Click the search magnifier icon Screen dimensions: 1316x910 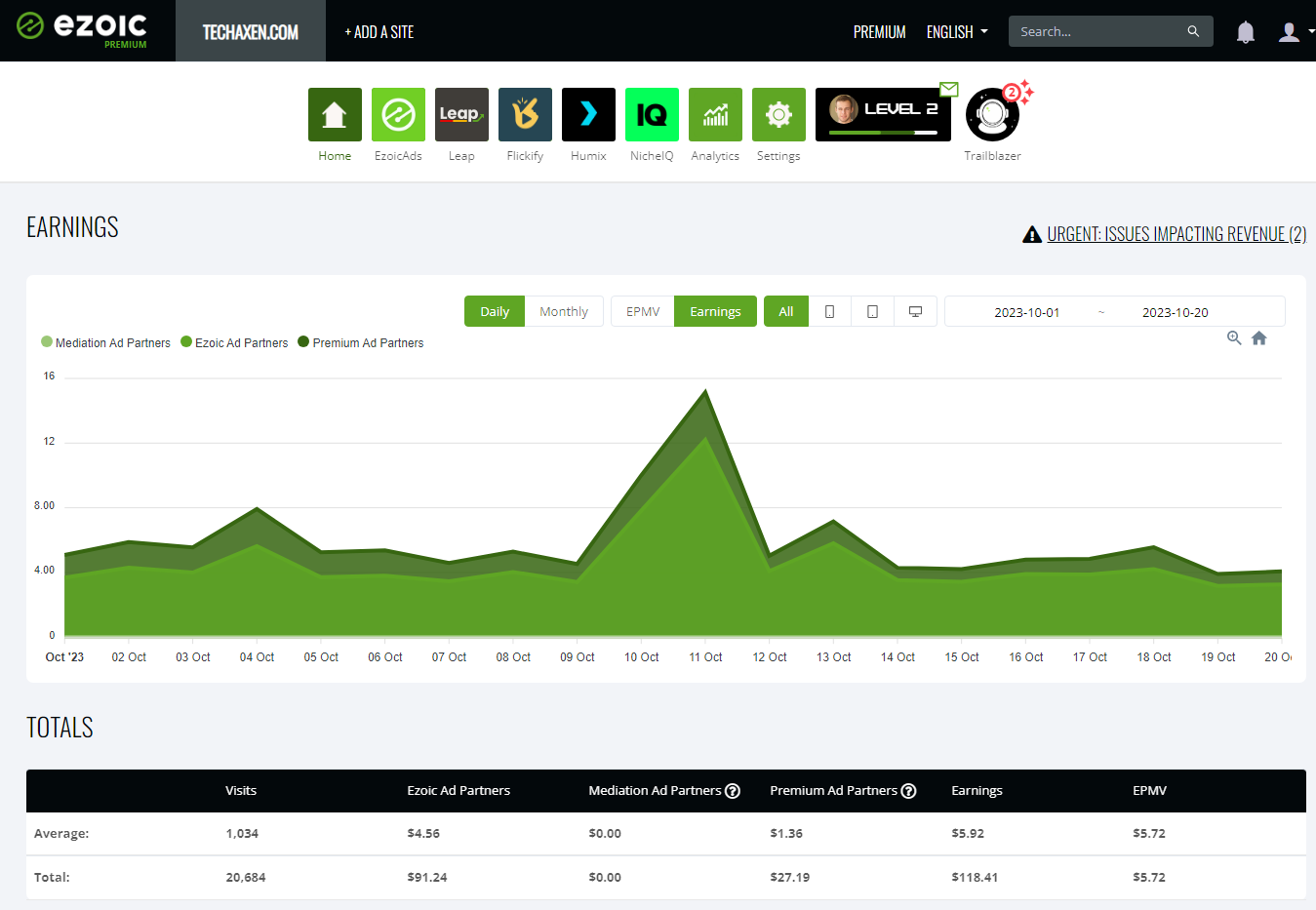point(1193,31)
